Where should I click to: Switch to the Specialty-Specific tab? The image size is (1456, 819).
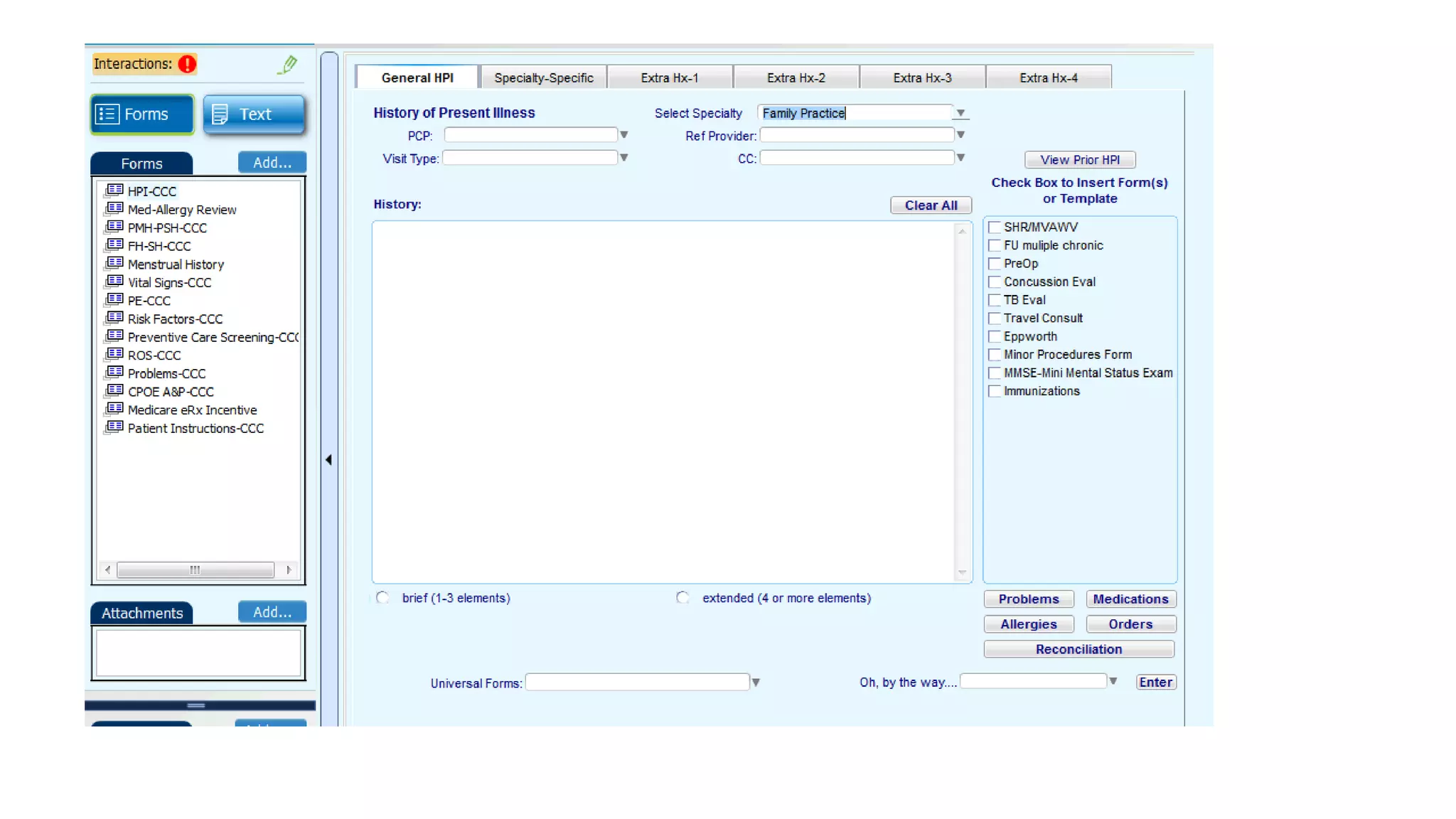[543, 77]
